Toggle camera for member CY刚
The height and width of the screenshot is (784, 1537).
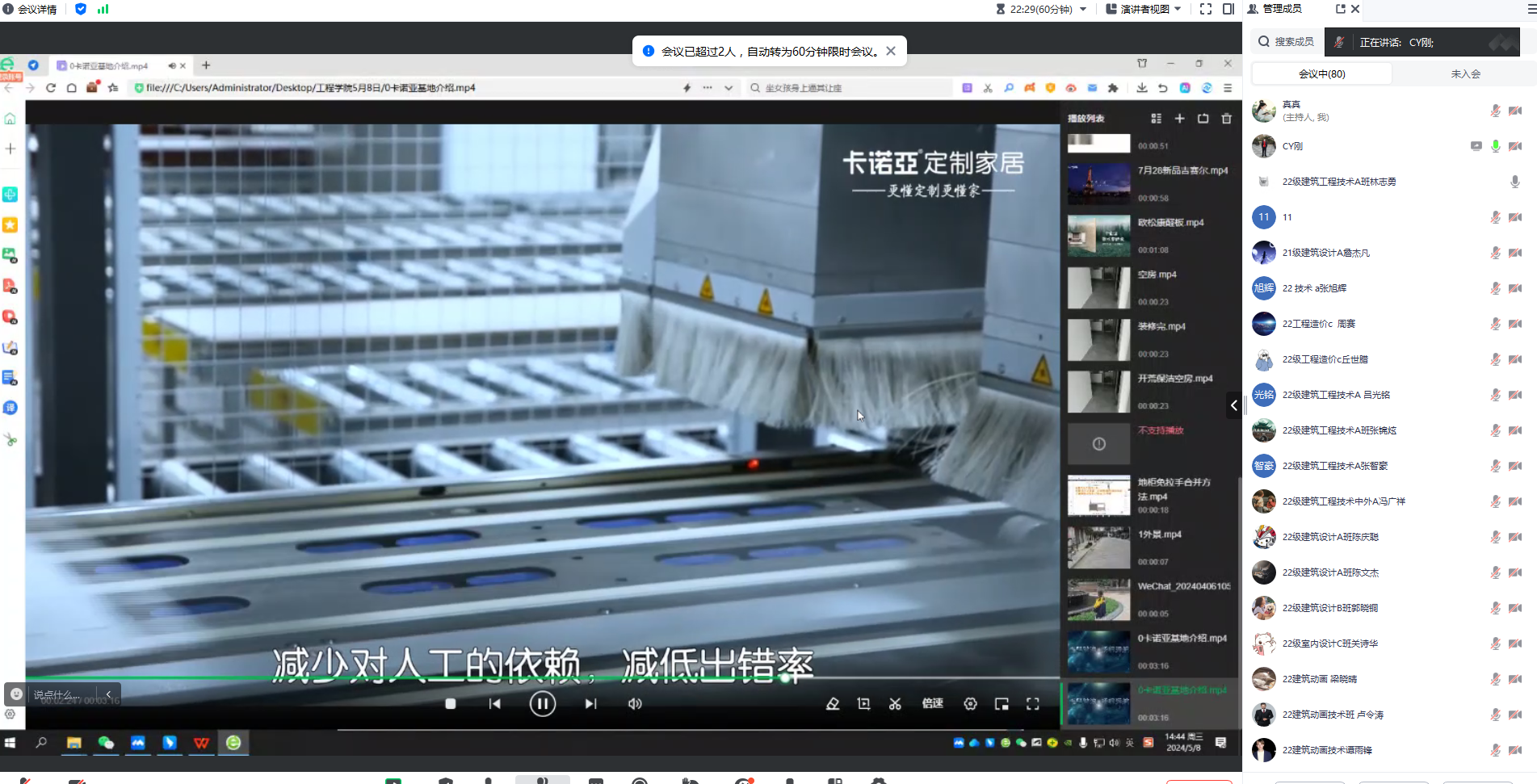click(x=1515, y=146)
